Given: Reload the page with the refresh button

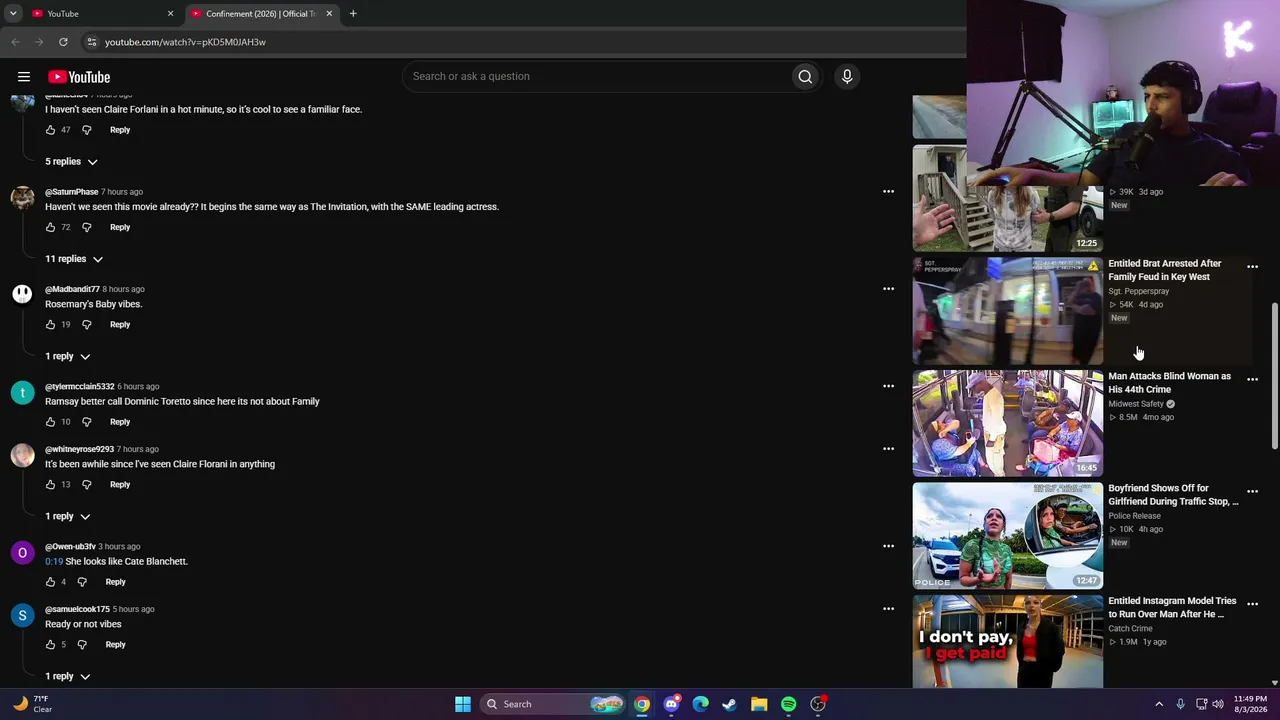Looking at the screenshot, I should point(63,42).
